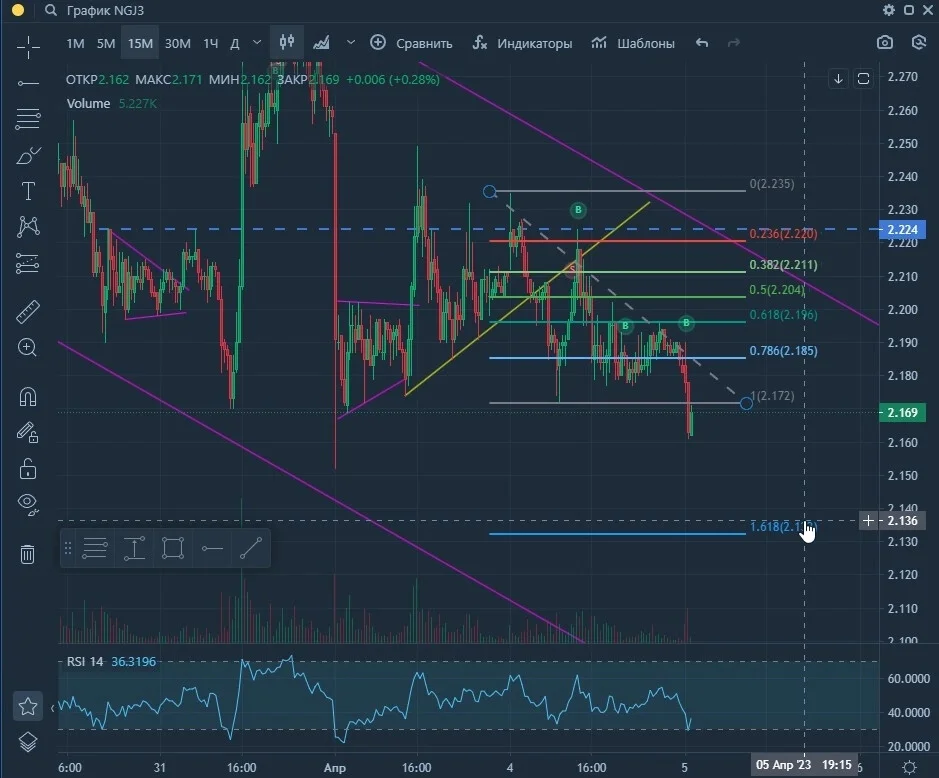Viewport: 939px width, 778px height.
Task: Open the object layers tree
Action: click(x=28, y=742)
